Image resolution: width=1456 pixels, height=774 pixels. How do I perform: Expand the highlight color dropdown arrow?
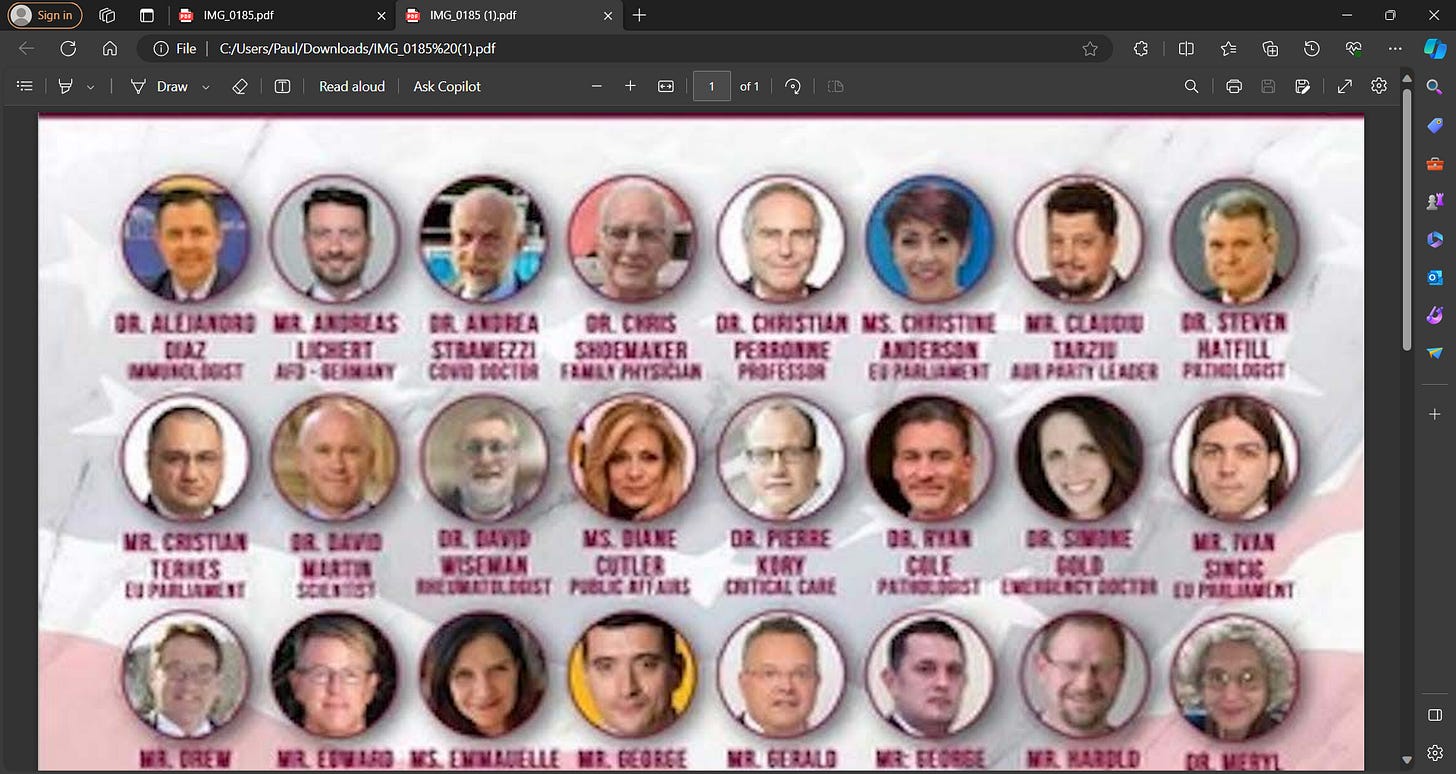tap(91, 87)
